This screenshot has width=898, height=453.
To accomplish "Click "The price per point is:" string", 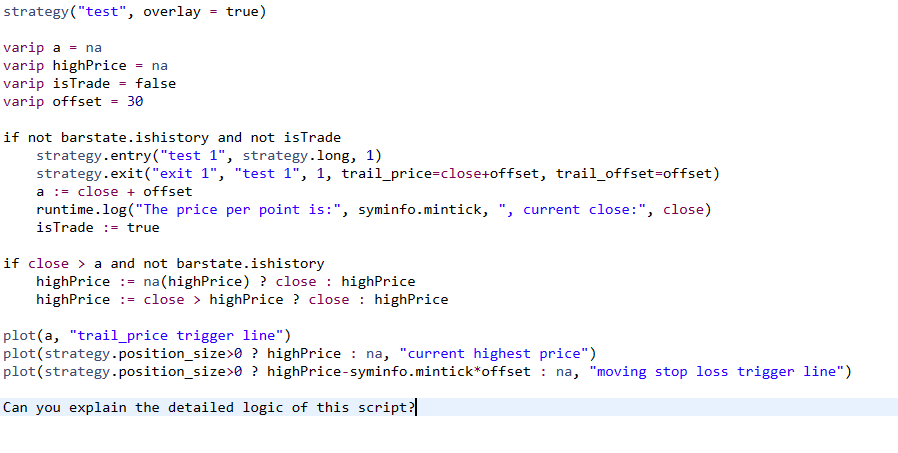I will 234,209.
